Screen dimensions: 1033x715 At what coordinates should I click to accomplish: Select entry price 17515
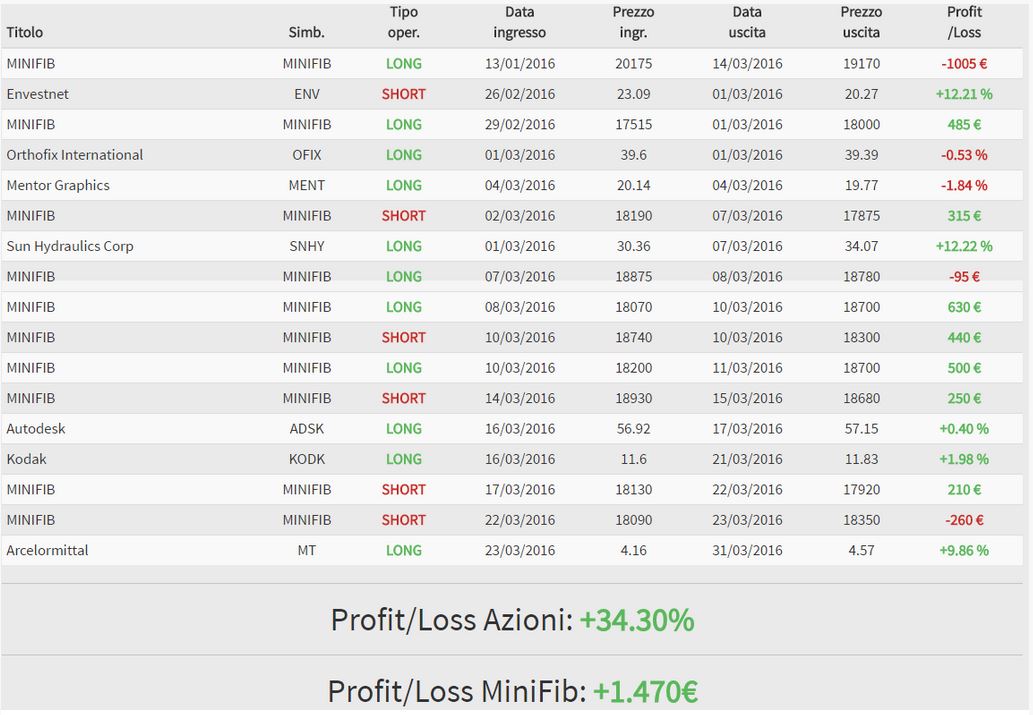point(633,125)
